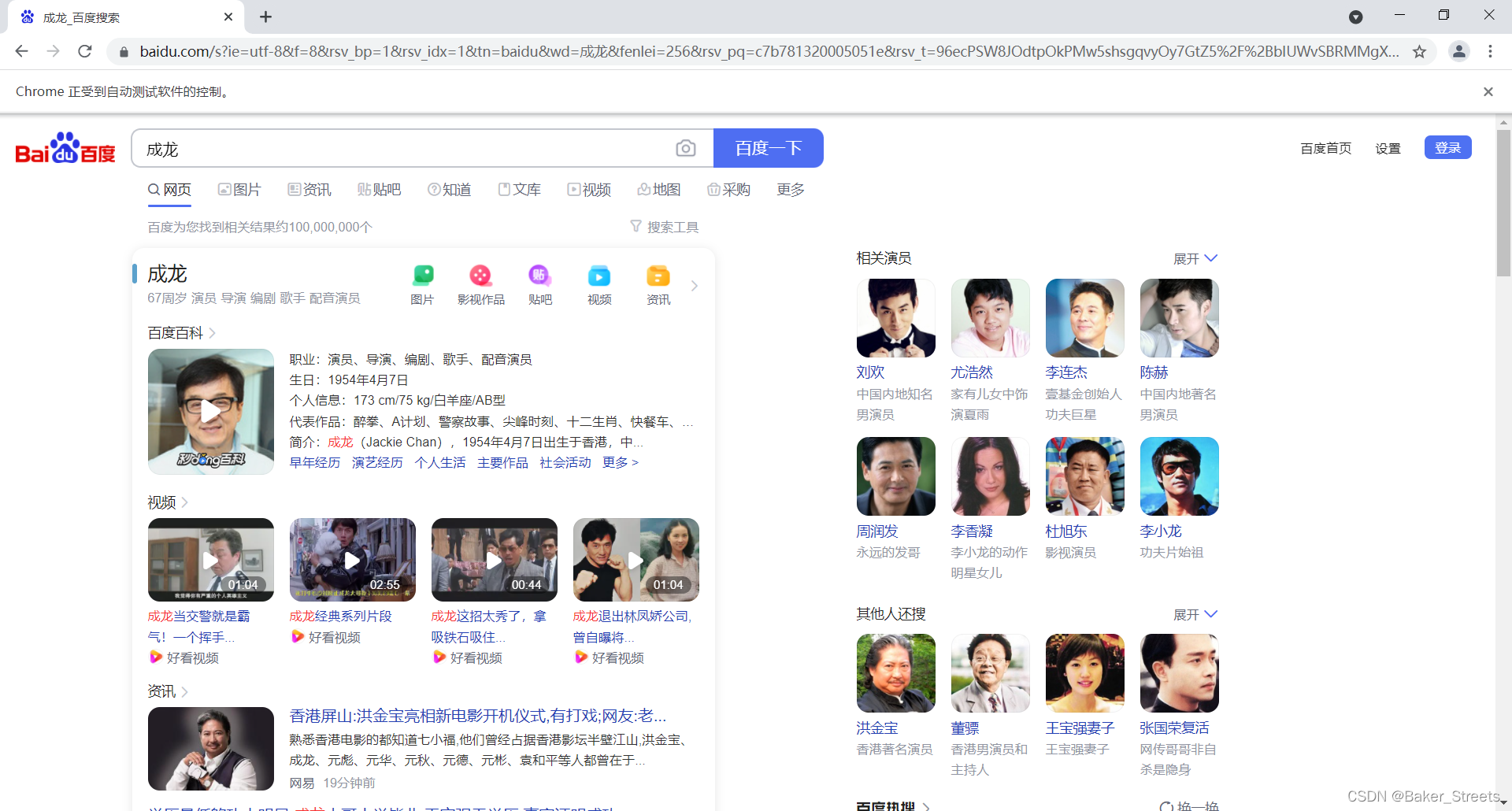
Task: Switch to the 图片 search tab
Action: pyautogui.click(x=239, y=190)
